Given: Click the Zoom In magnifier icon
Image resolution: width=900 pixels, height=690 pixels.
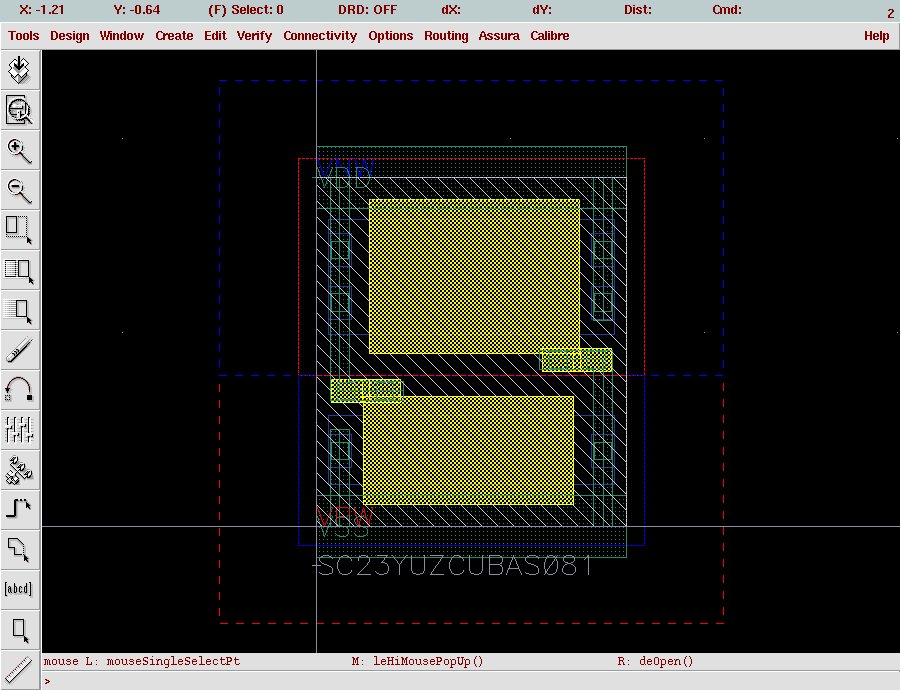Looking at the screenshot, I should (x=20, y=151).
